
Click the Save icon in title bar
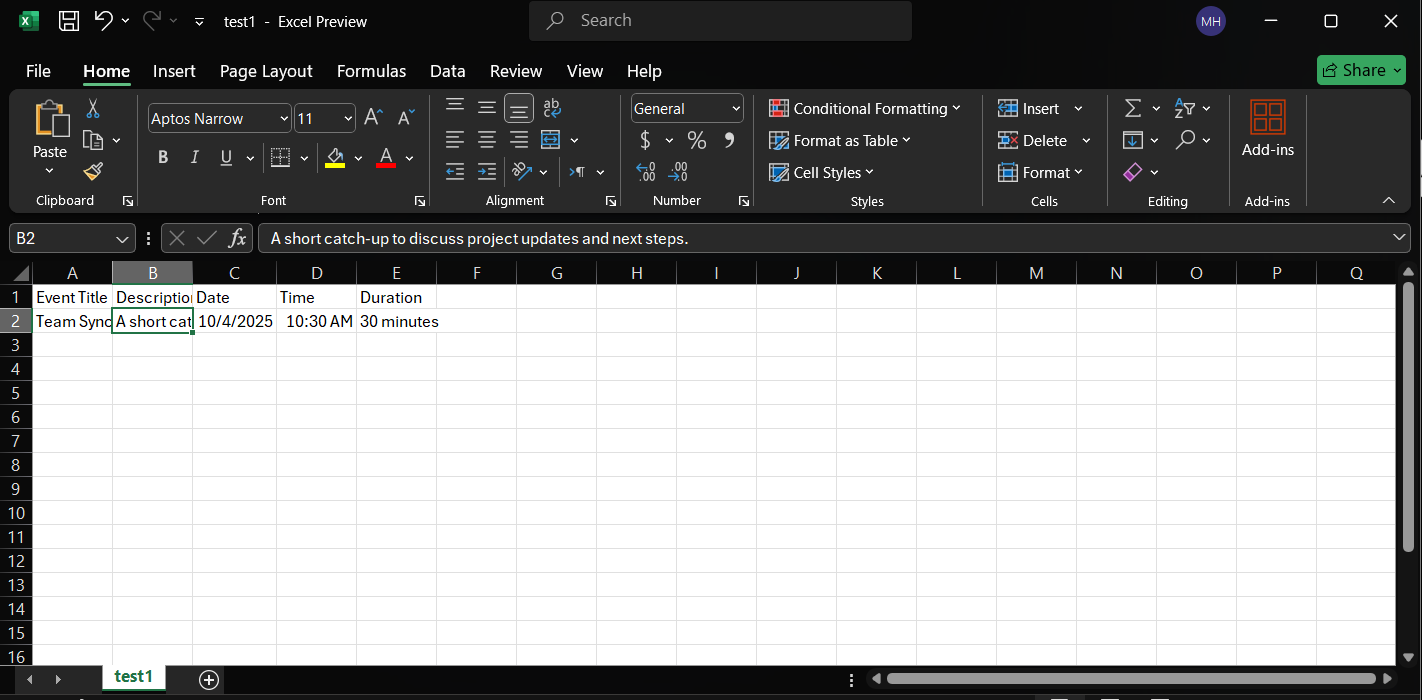pos(69,21)
